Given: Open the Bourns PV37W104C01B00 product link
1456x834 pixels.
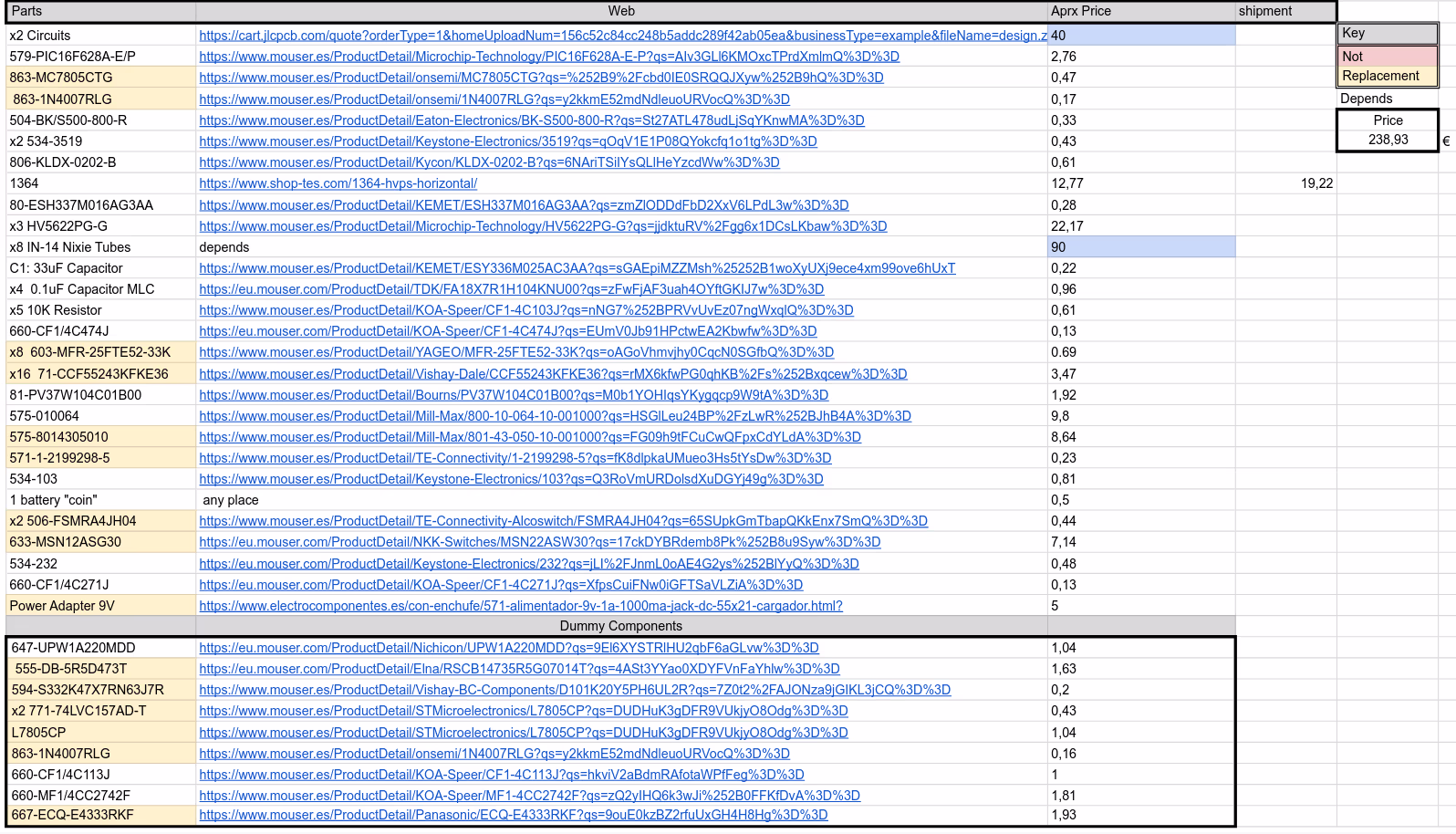Looking at the screenshot, I should coord(514,395).
